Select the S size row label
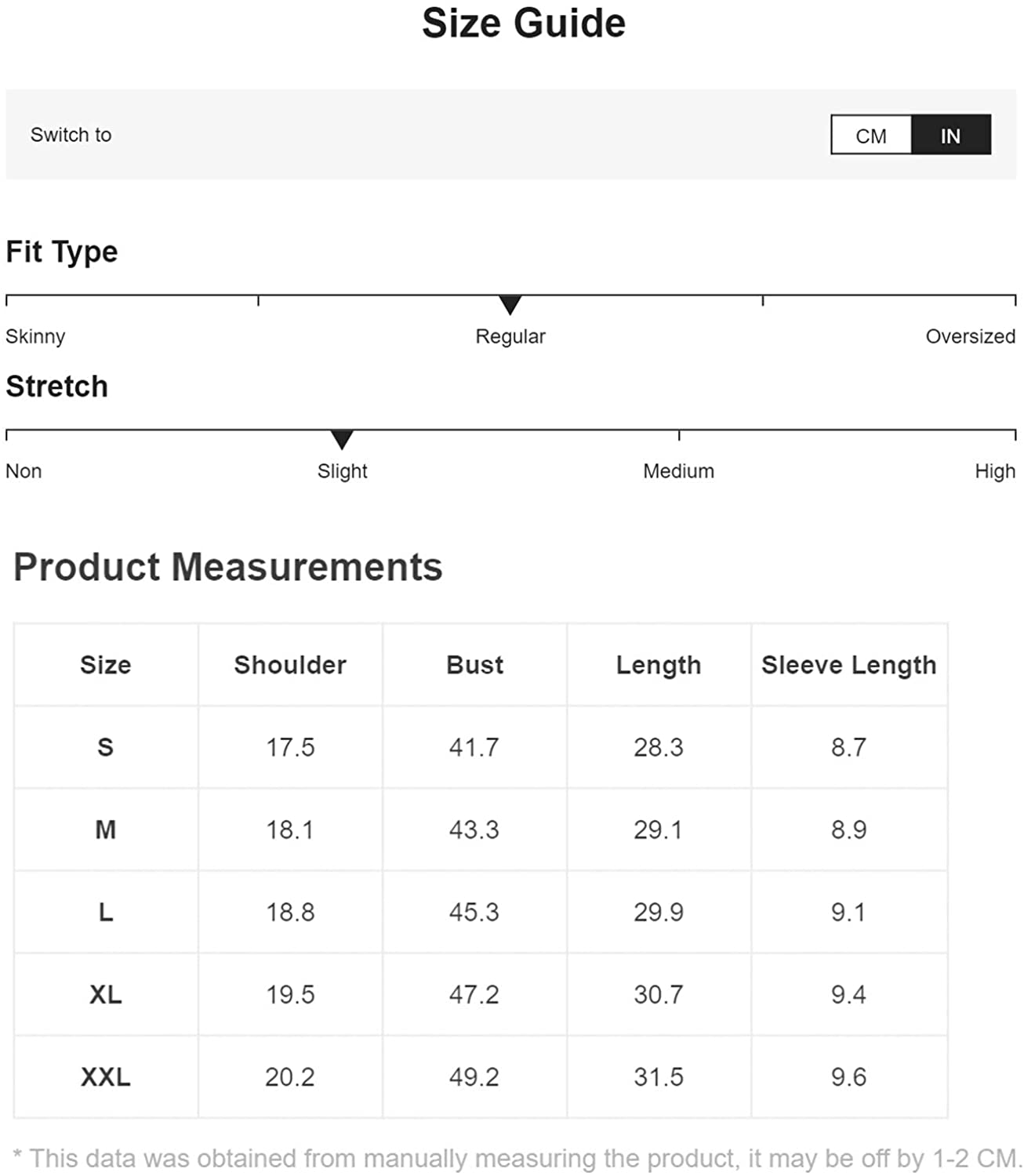The image size is (1024, 1176). click(106, 747)
